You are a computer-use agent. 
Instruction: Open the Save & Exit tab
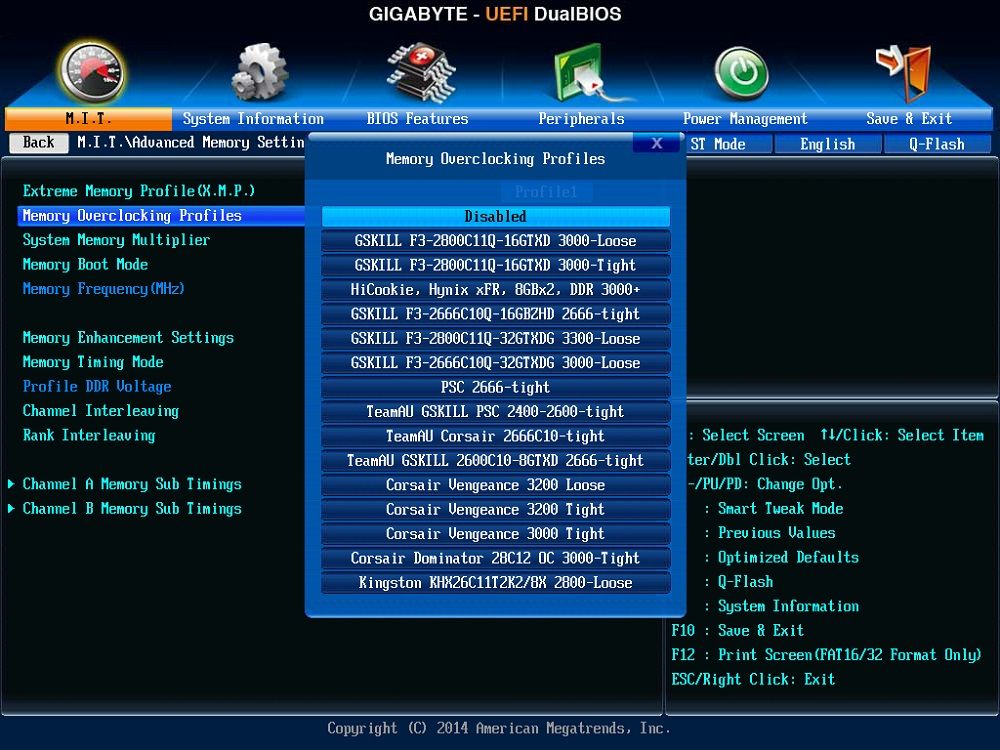coord(909,119)
